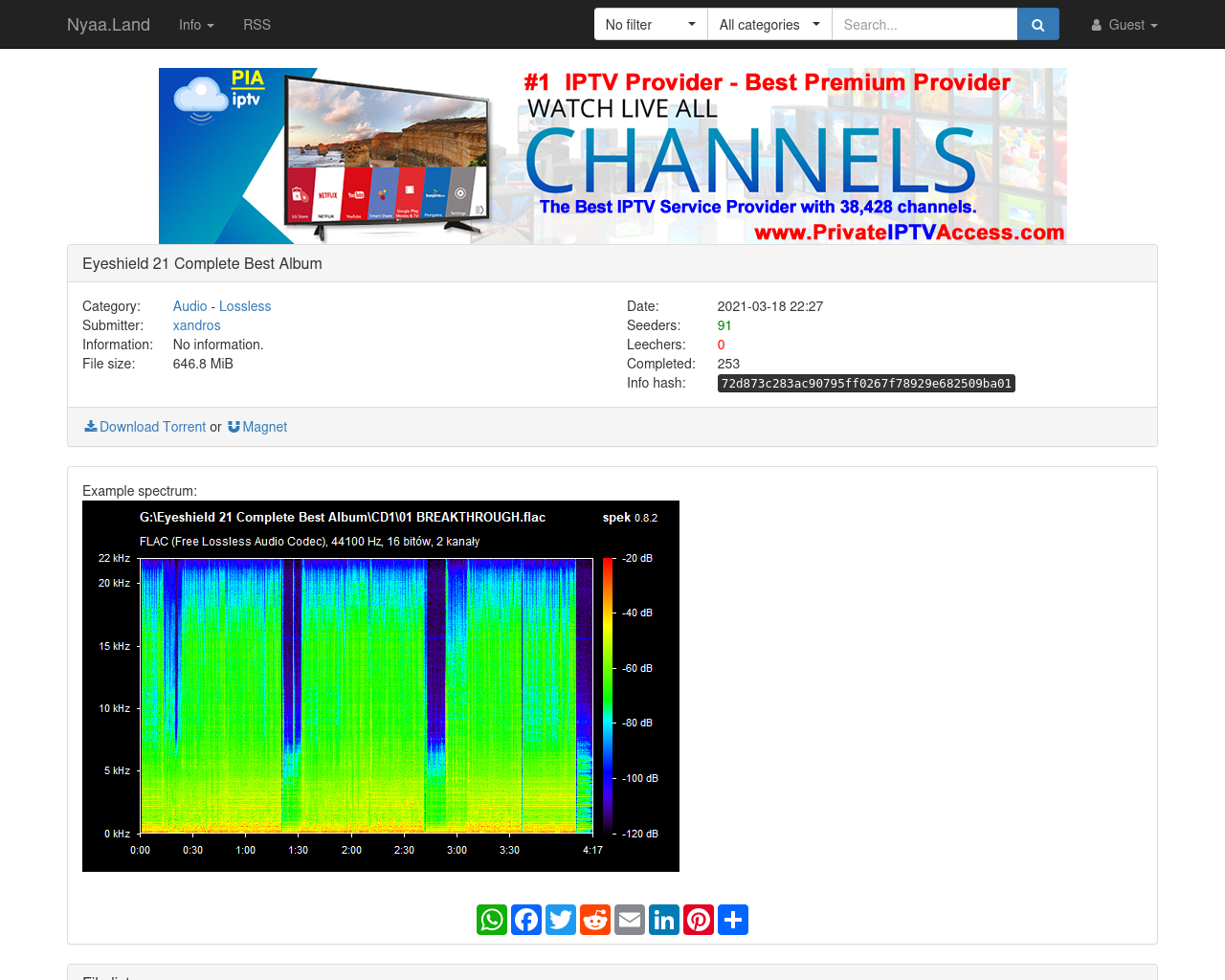Click the torrent title Eyeshield 21 Complete Best Album
Viewport: 1225px width, 980px height.
(202, 264)
